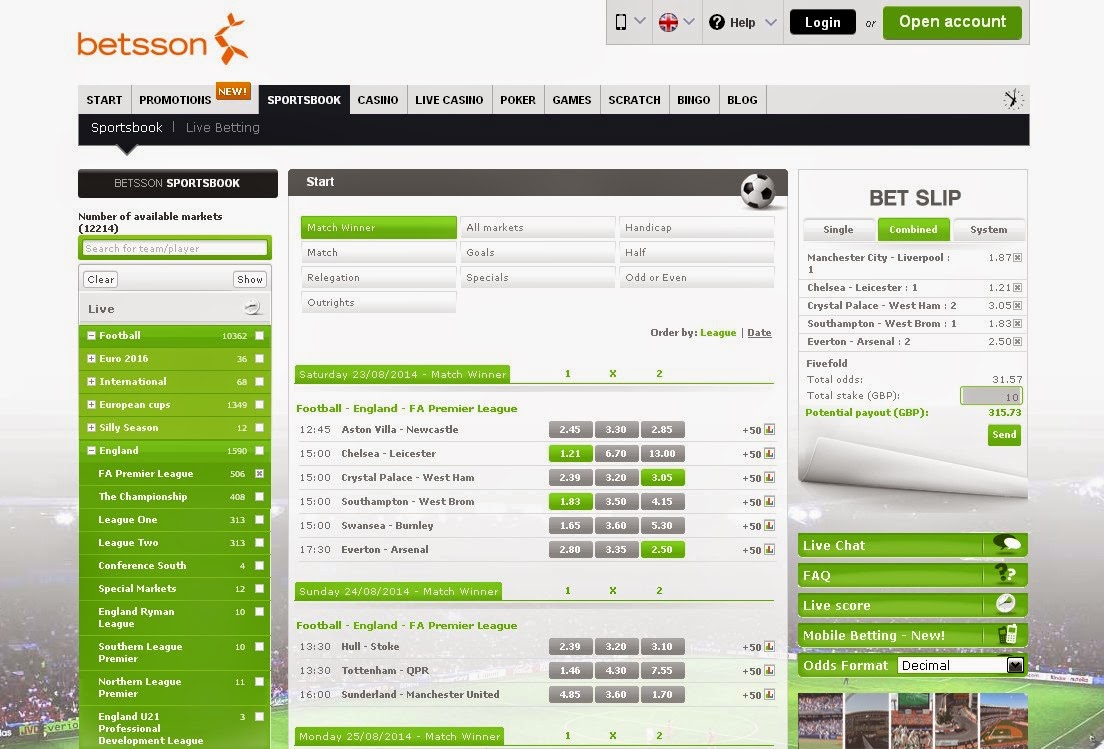Tick the International checkbox
This screenshot has height=749, width=1104.
pos(259,382)
